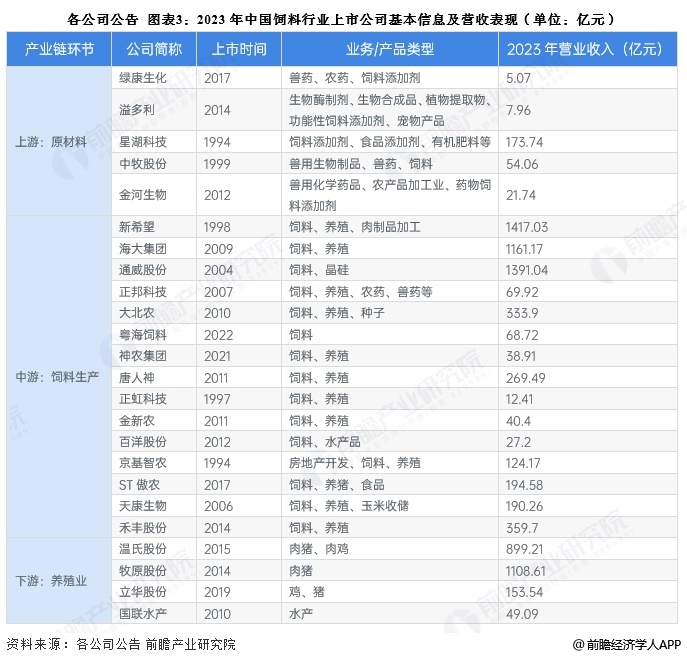
Task: Click company name 天康生物
Action: 143,506
